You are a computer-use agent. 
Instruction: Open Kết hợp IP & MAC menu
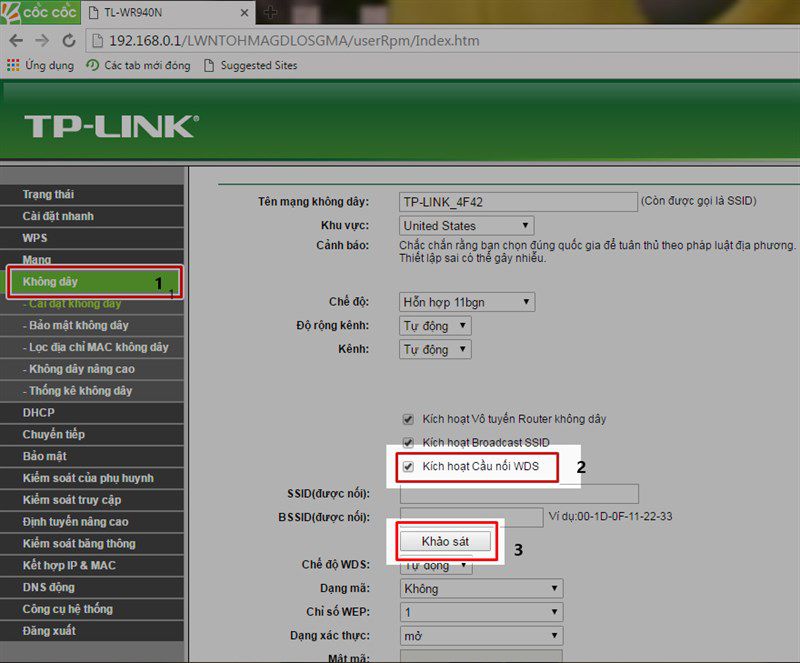pyautogui.click(x=92, y=566)
